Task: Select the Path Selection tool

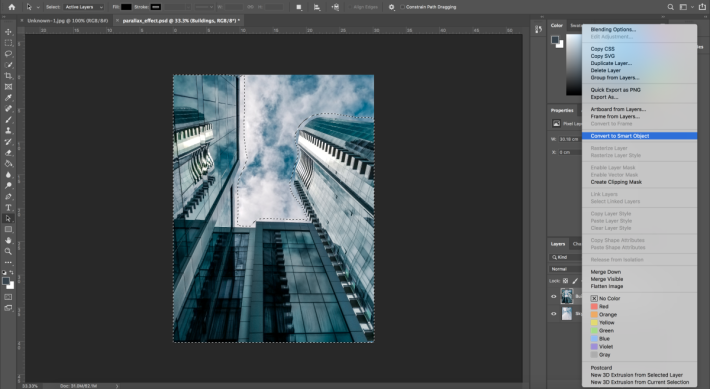Action: pyautogui.click(x=8, y=218)
